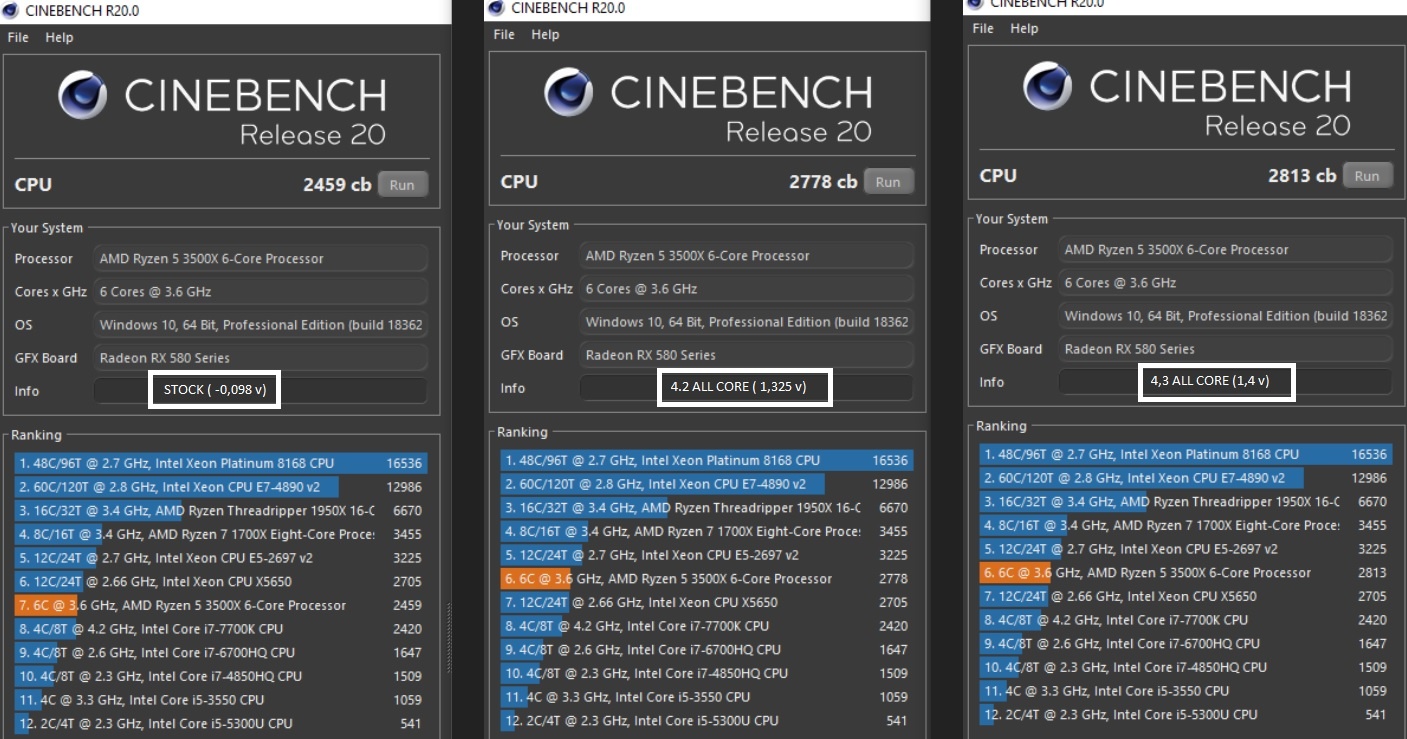Click the Cinebench title bar icon in the middle window
Viewport: 1407px width, 739px height.
click(x=495, y=9)
